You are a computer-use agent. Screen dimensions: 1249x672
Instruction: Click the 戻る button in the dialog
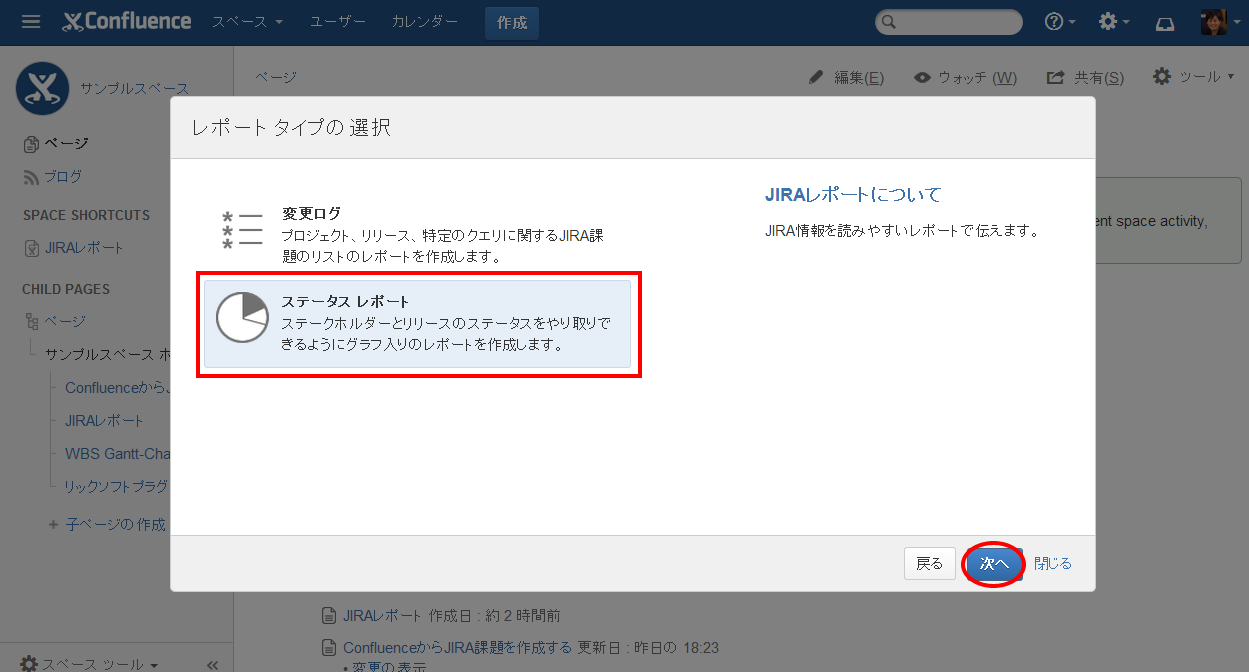pos(929,564)
